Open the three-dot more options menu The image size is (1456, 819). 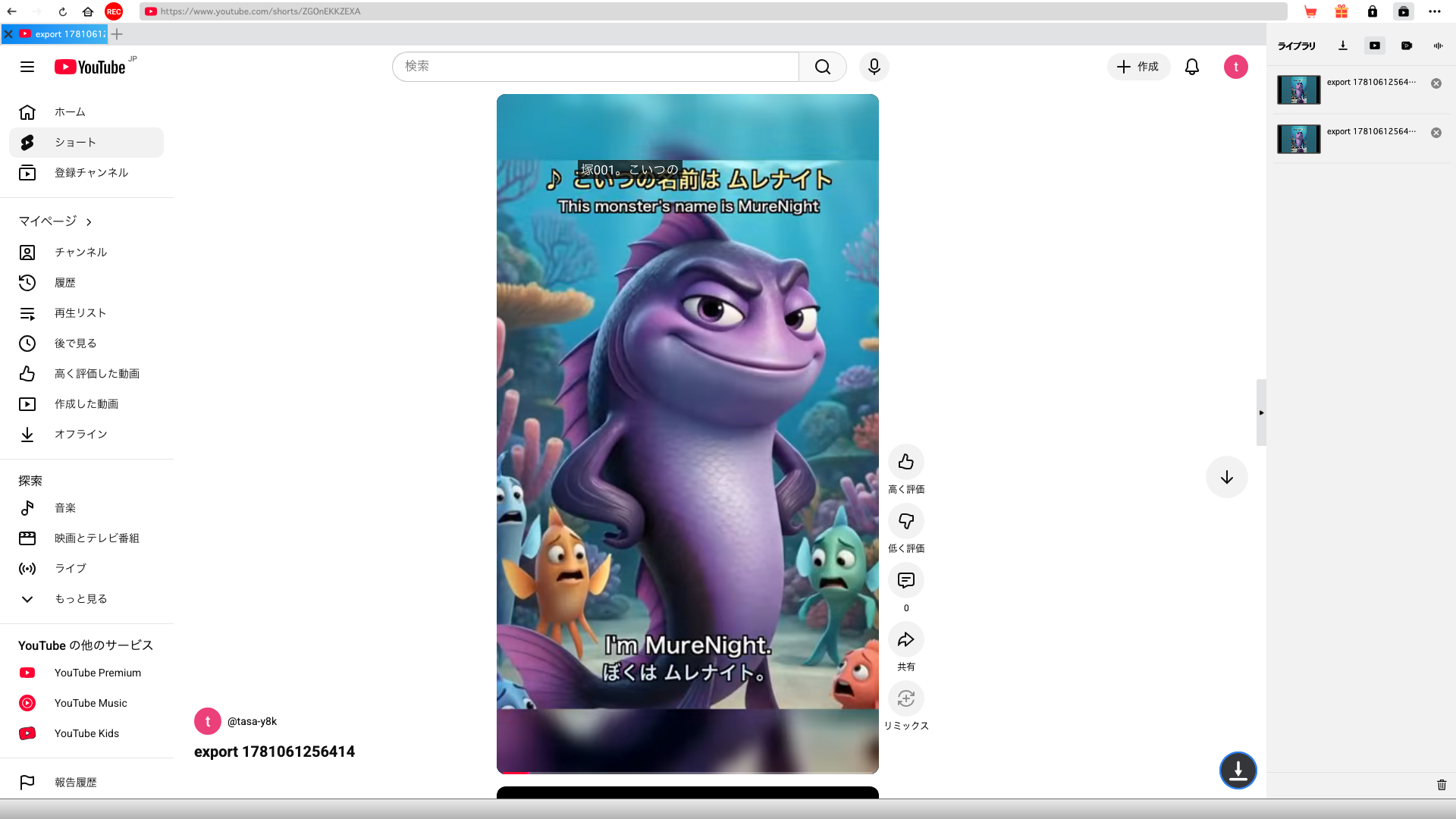1434,11
